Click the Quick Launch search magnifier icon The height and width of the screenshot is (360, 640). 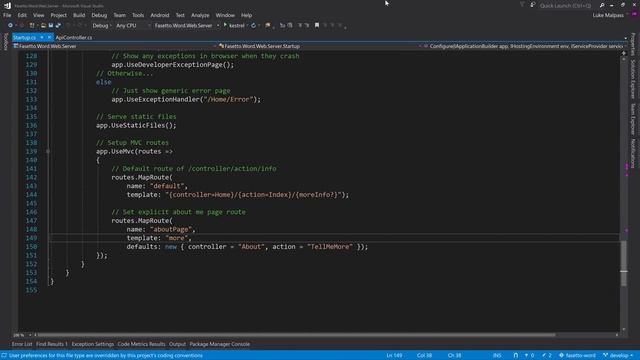point(602,5)
